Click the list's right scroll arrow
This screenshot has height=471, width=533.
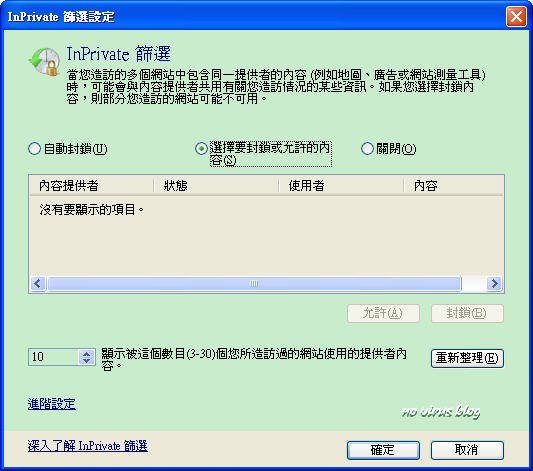coord(494,283)
